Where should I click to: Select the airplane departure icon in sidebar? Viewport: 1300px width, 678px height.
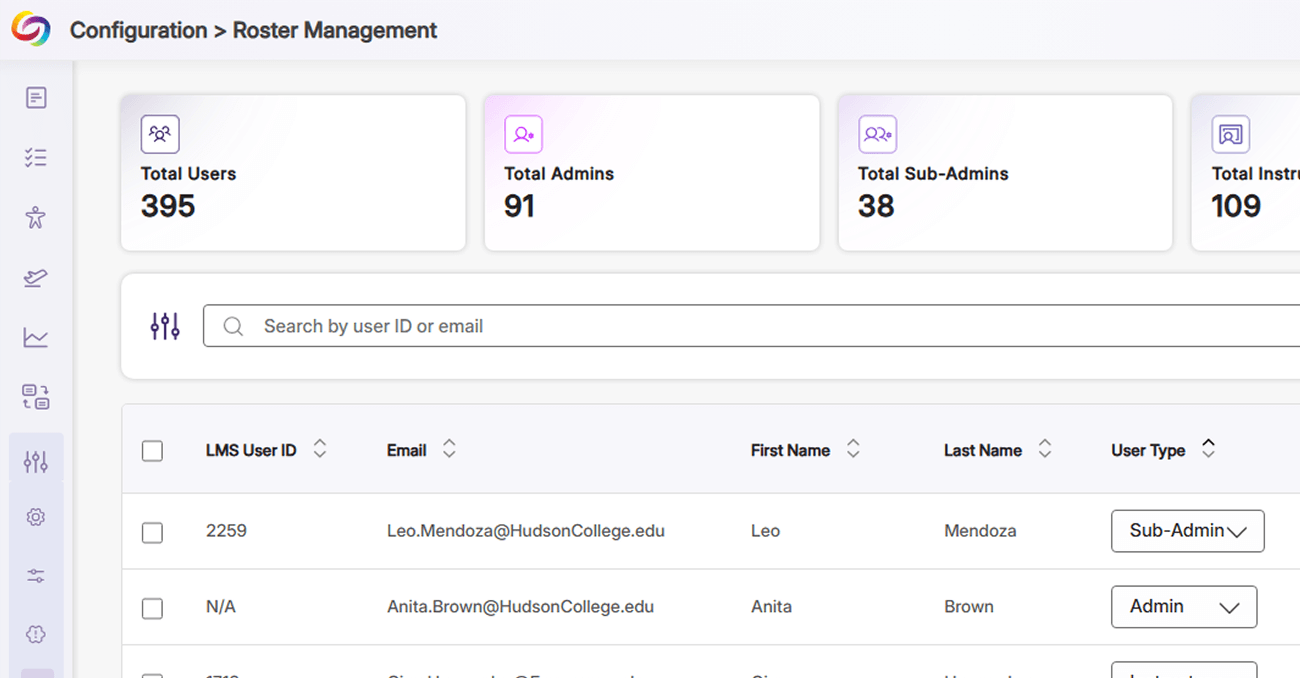click(36, 278)
